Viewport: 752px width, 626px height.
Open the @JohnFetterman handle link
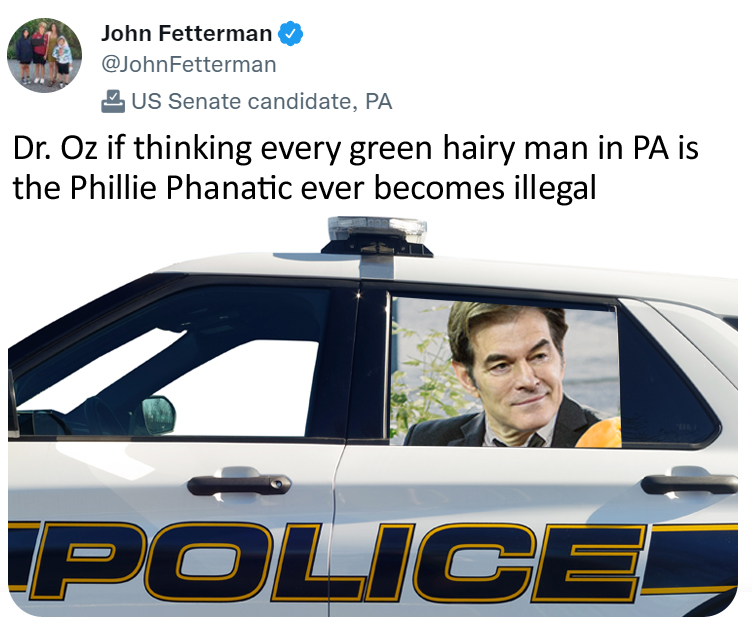(x=188, y=65)
